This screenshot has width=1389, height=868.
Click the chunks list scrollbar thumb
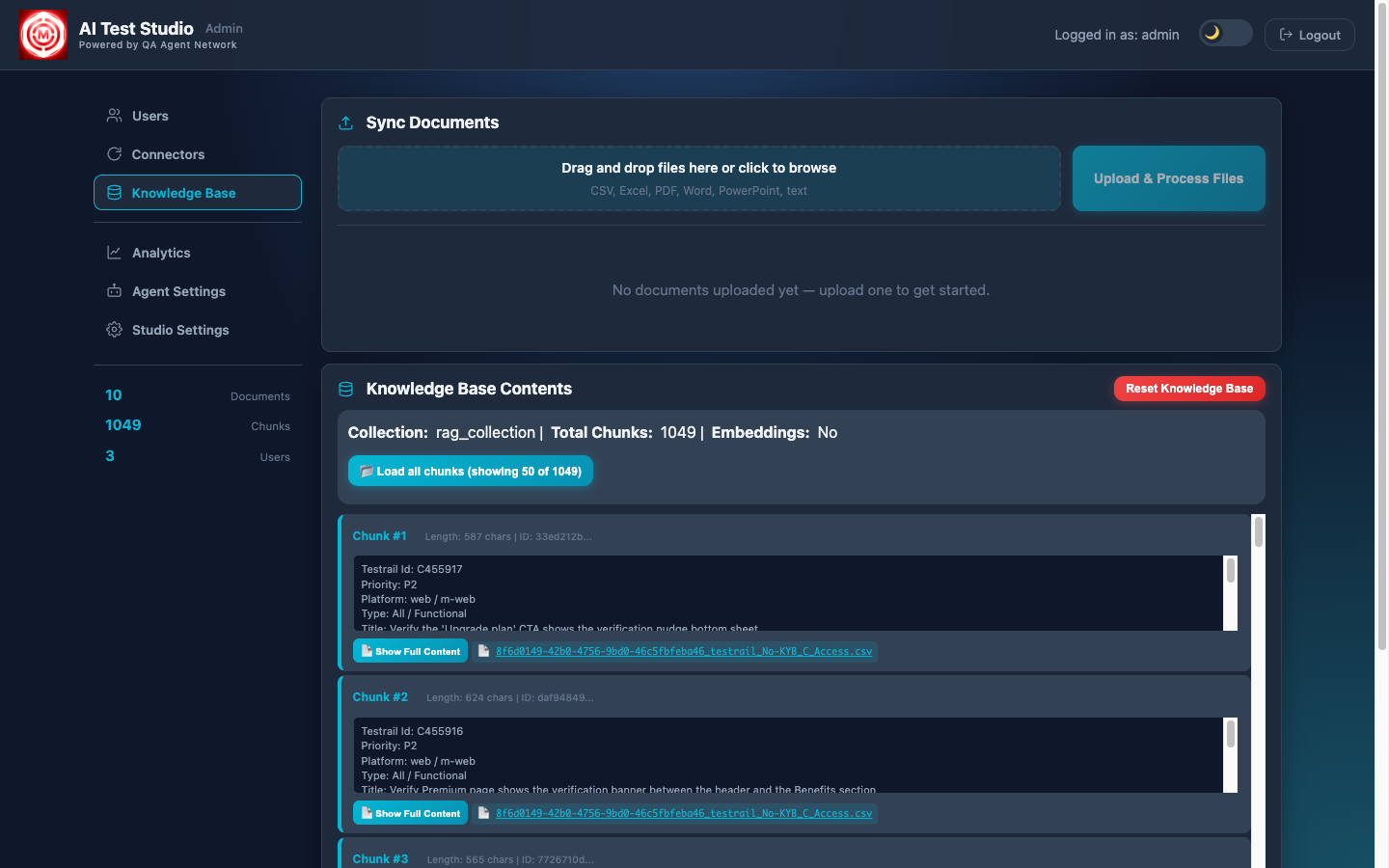(x=1259, y=532)
